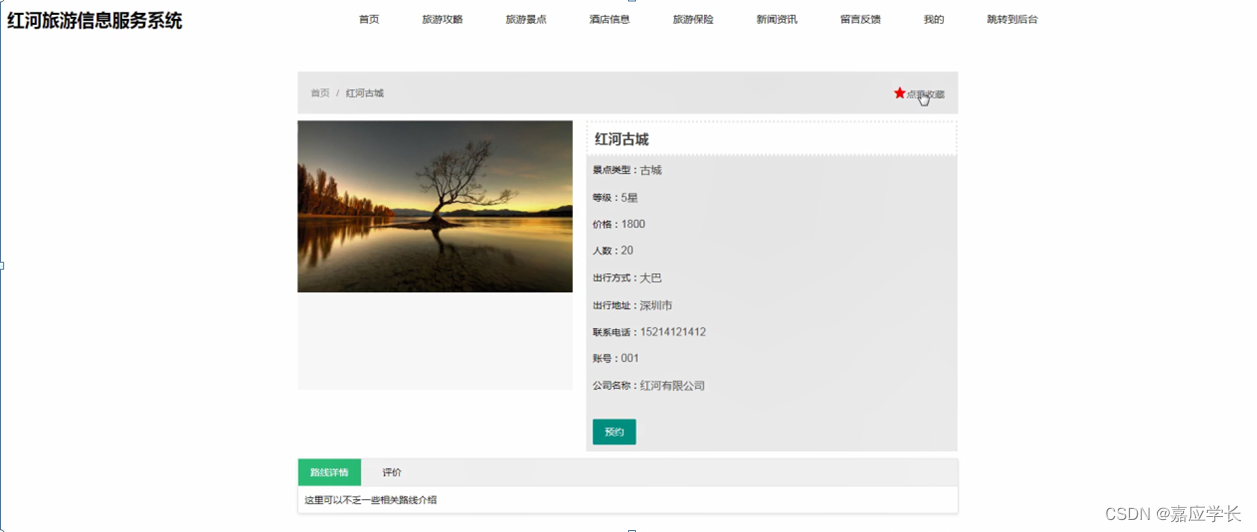The height and width of the screenshot is (532, 1257).
Task: Select company name 红河有限公司
Action: coord(673,386)
